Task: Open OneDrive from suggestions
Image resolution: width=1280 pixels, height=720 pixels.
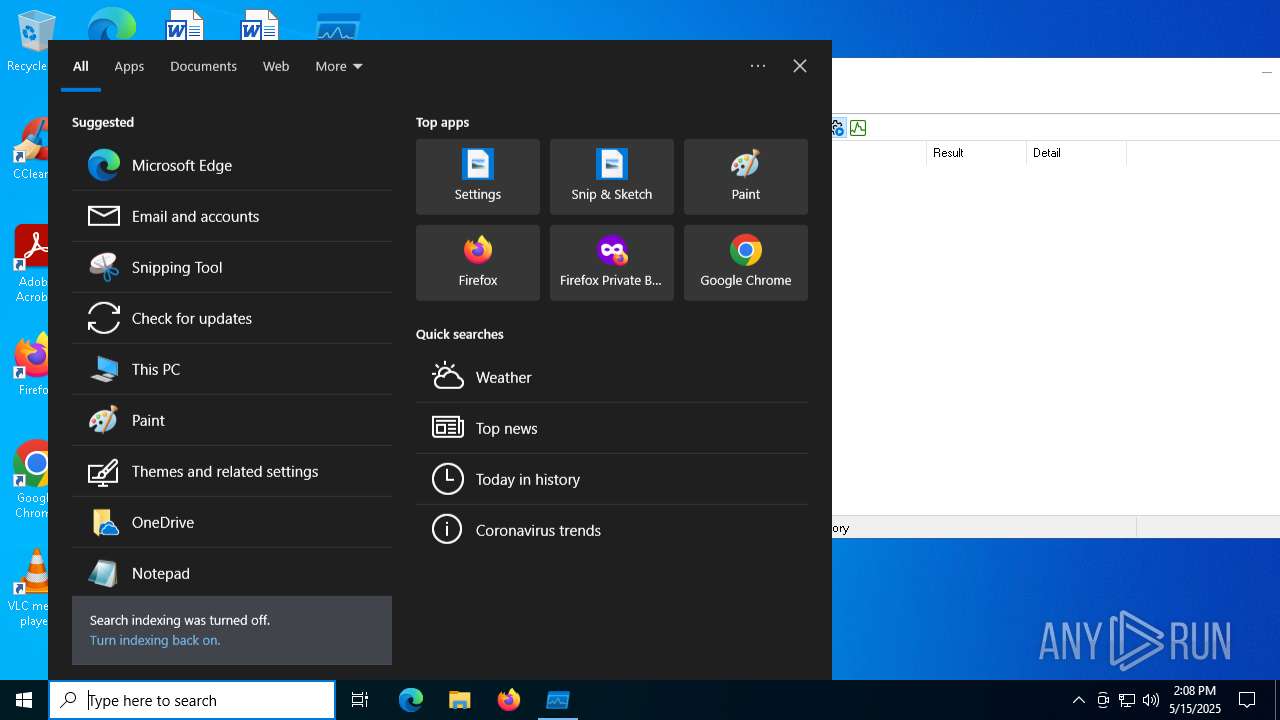Action: coord(232,522)
